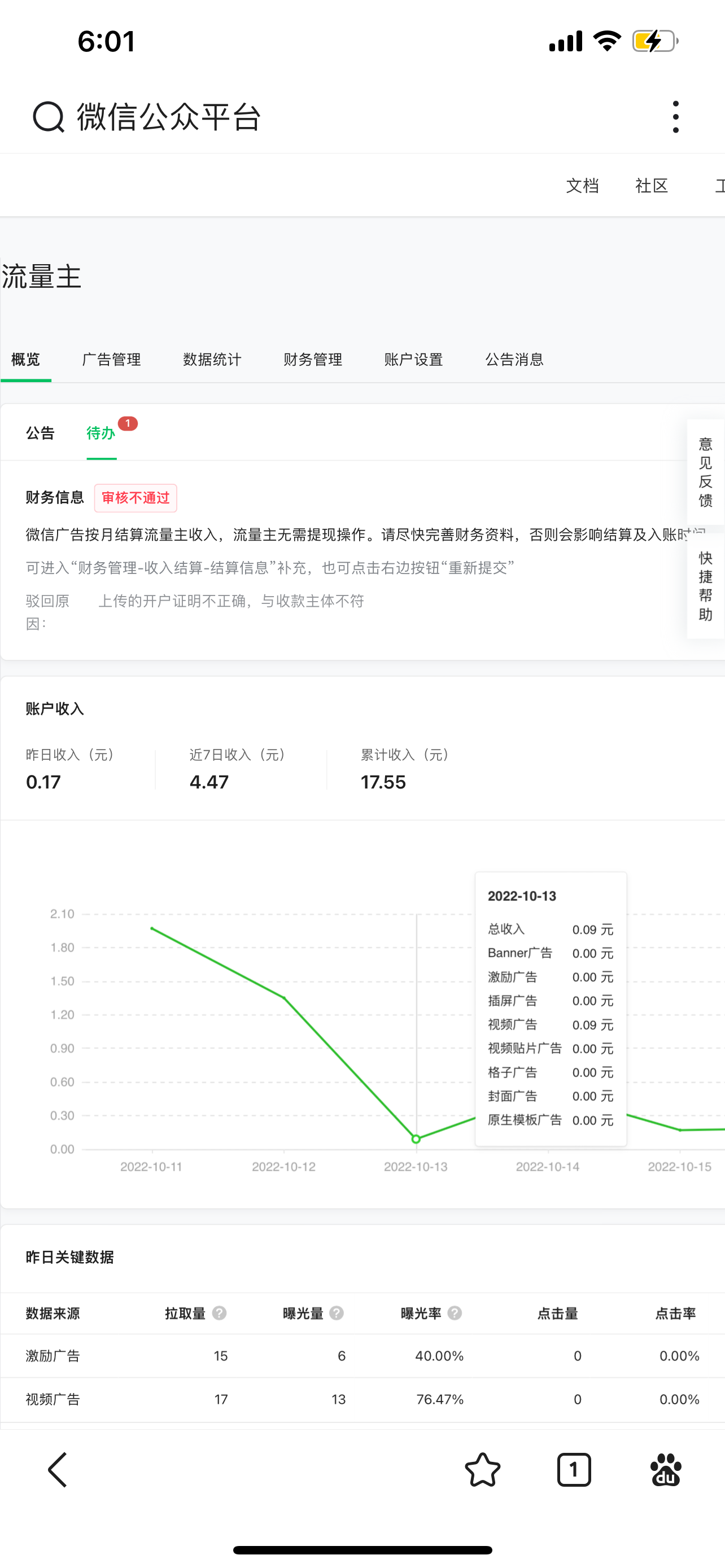
Task: Click the 激励广告 table row label
Action: [53, 1356]
